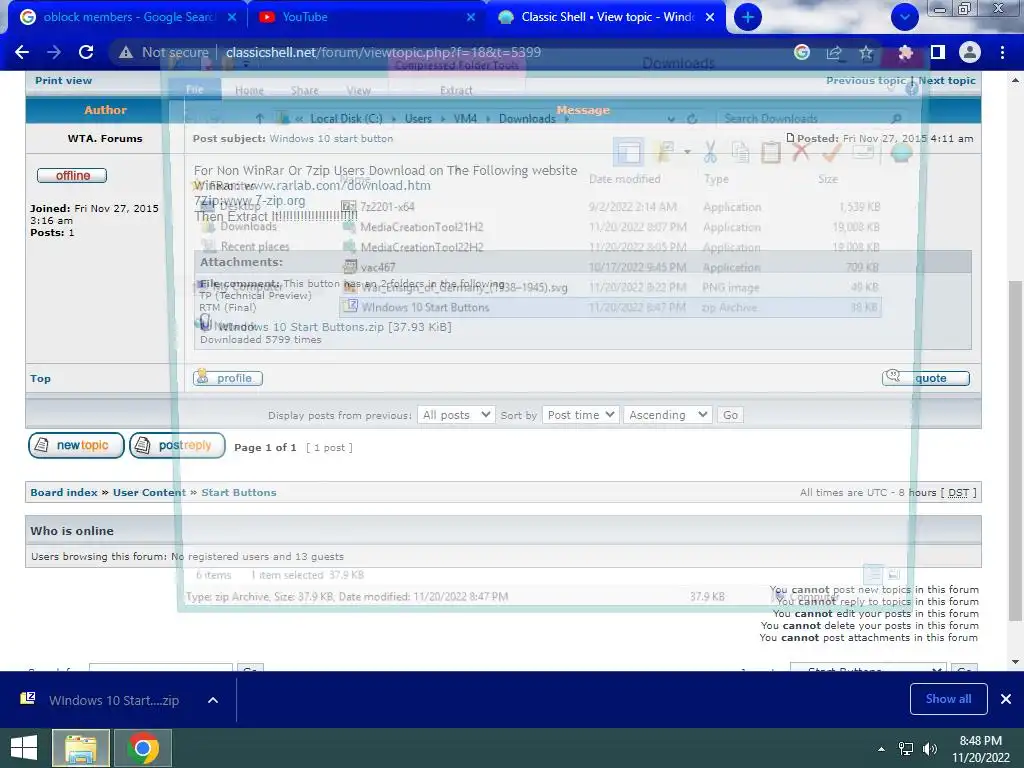Click the offline status button
This screenshot has width=1024, height=768.
(x=72, y=176)
